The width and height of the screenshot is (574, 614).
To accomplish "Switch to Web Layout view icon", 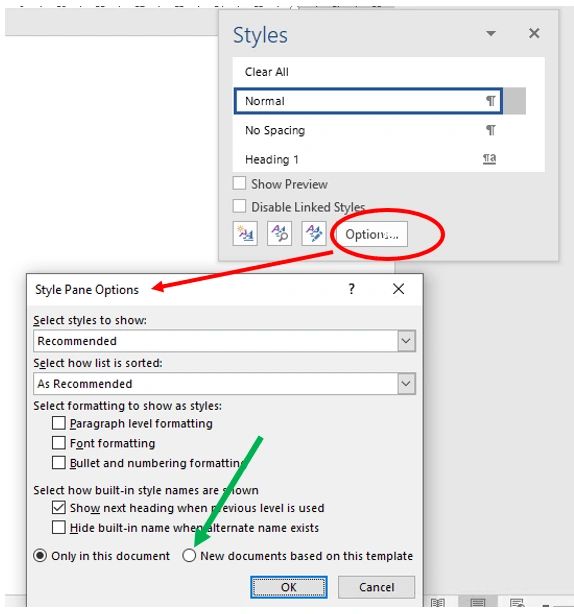I will 517,603.
